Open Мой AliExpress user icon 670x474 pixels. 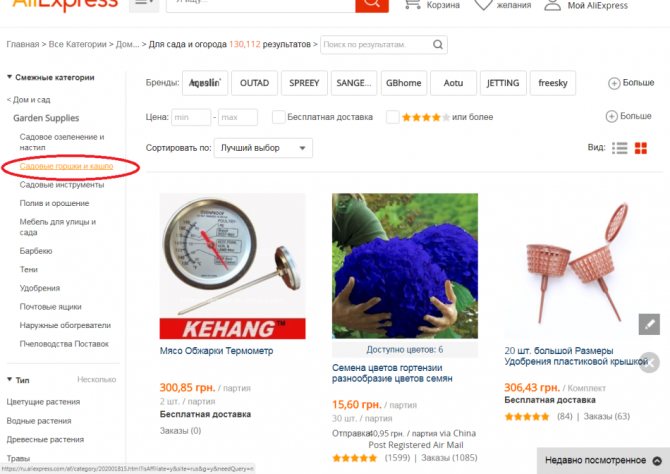point(552,5)
